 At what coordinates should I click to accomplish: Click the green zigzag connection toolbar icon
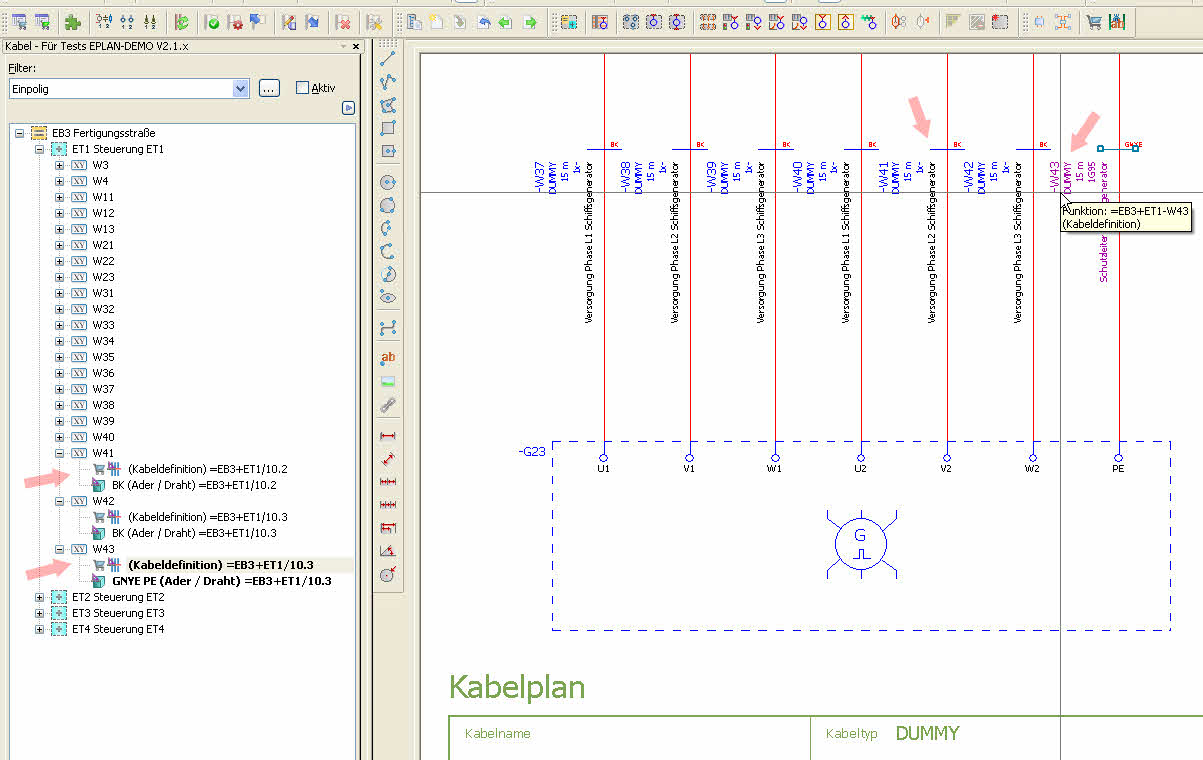[x=868, y=22]
